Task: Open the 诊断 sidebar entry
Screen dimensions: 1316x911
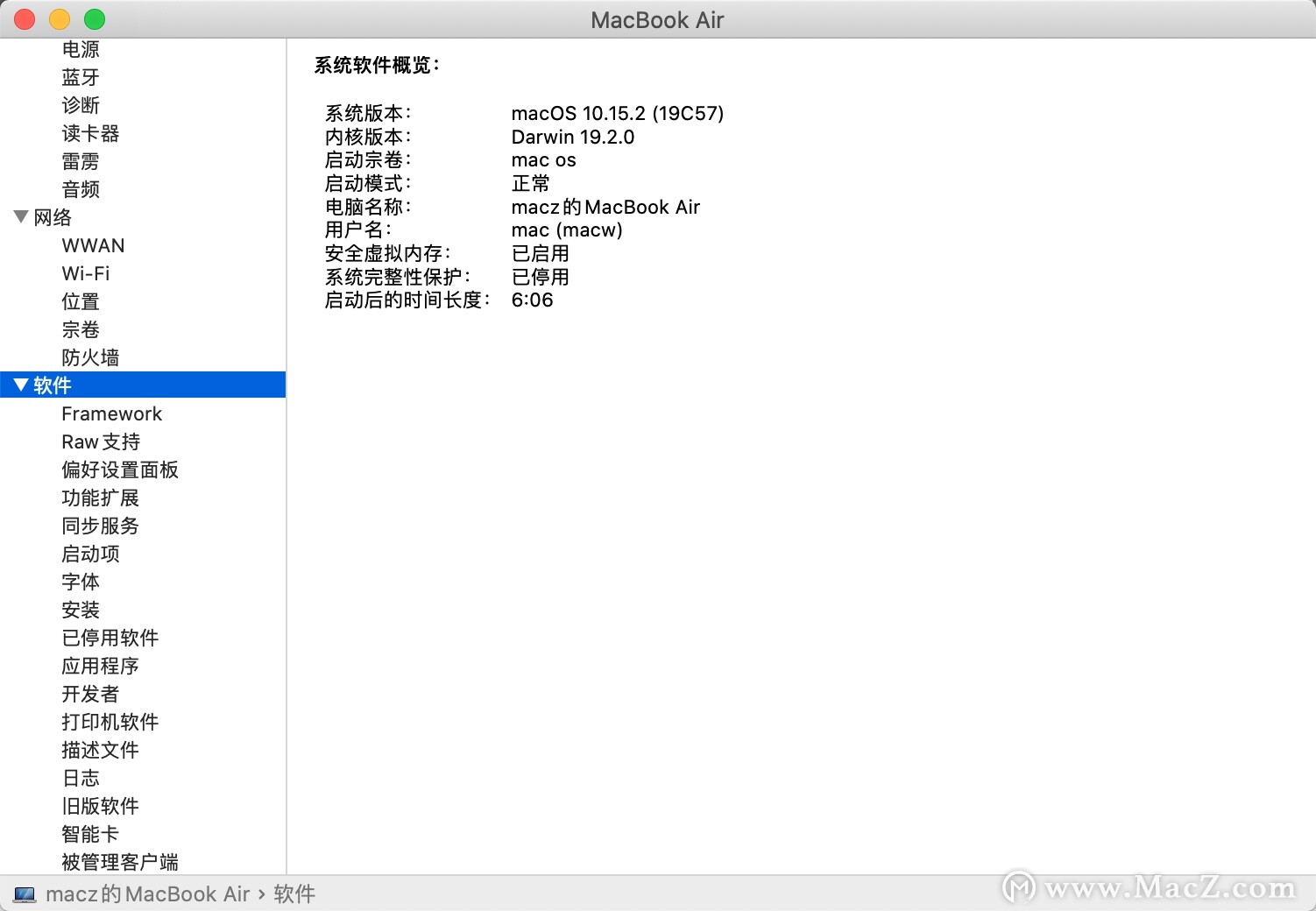Action: click(x=81, y=105)
